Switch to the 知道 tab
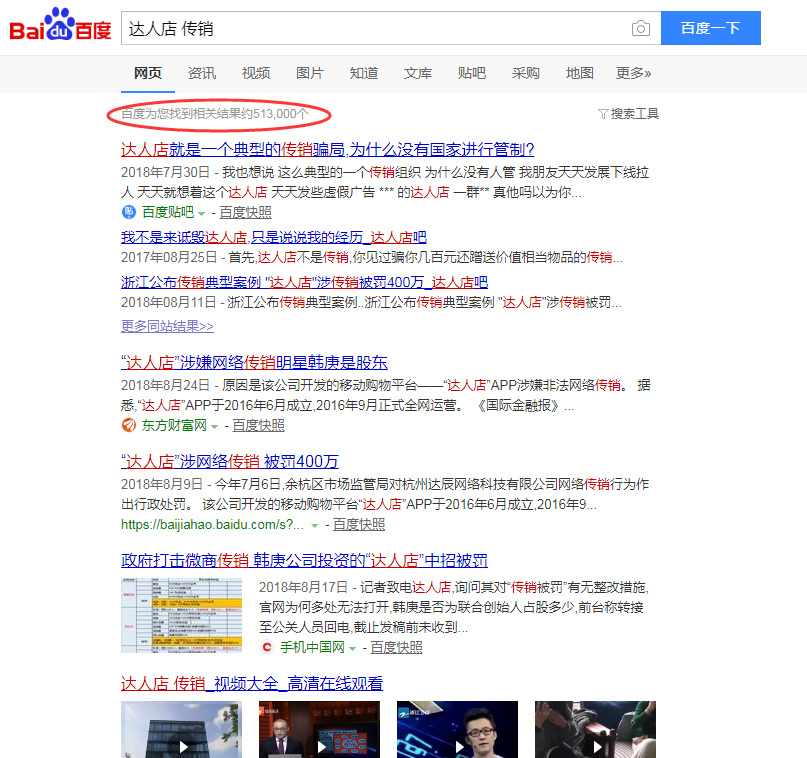Screen dimensions: 807x758 [x=364, y=73]
